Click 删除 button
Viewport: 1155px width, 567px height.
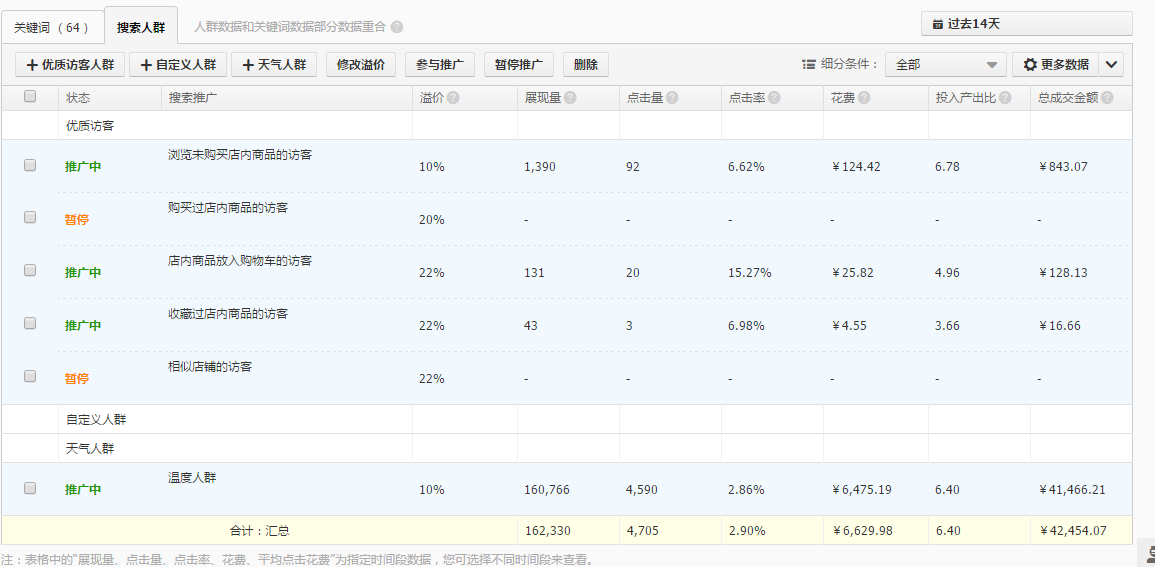tap(586, 65)
